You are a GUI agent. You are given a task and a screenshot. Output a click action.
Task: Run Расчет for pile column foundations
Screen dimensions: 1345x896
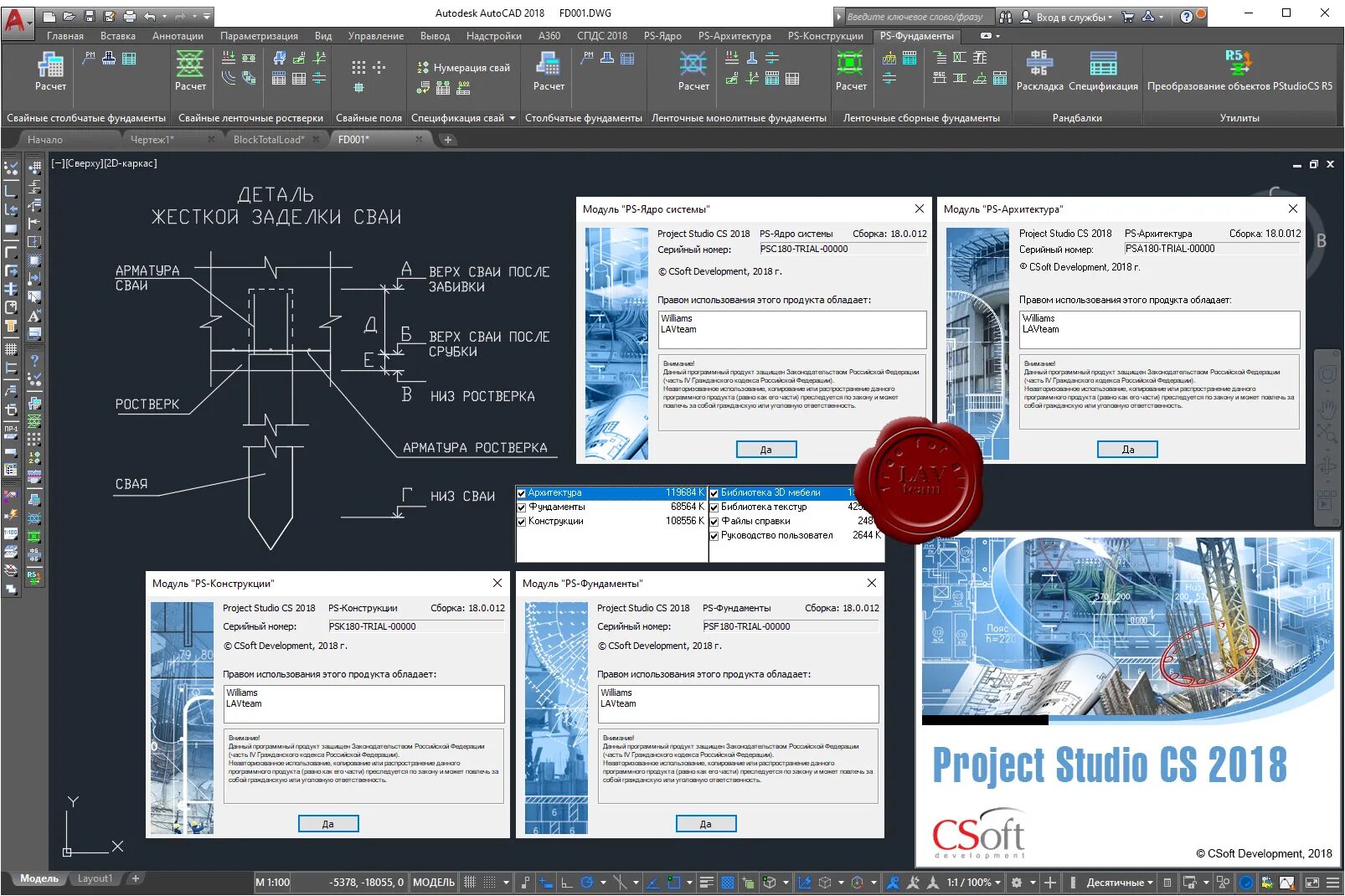(50, 70)
